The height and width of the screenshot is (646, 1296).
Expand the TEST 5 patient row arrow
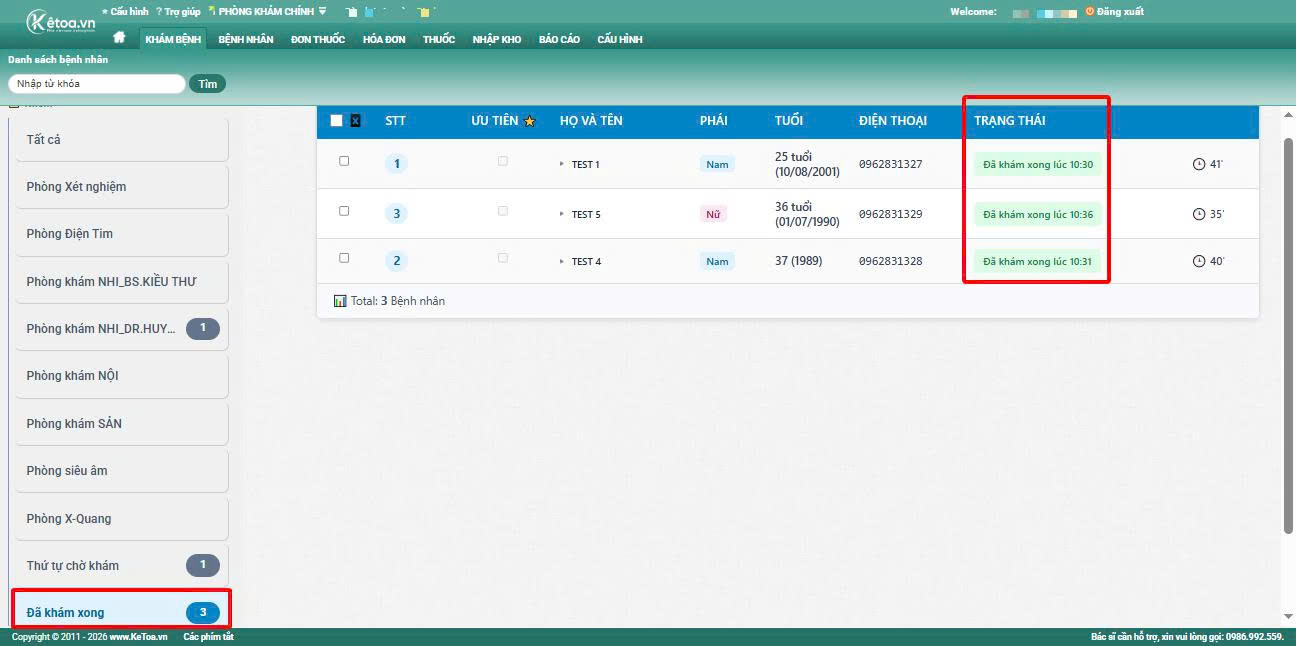(x=562, y=214)
